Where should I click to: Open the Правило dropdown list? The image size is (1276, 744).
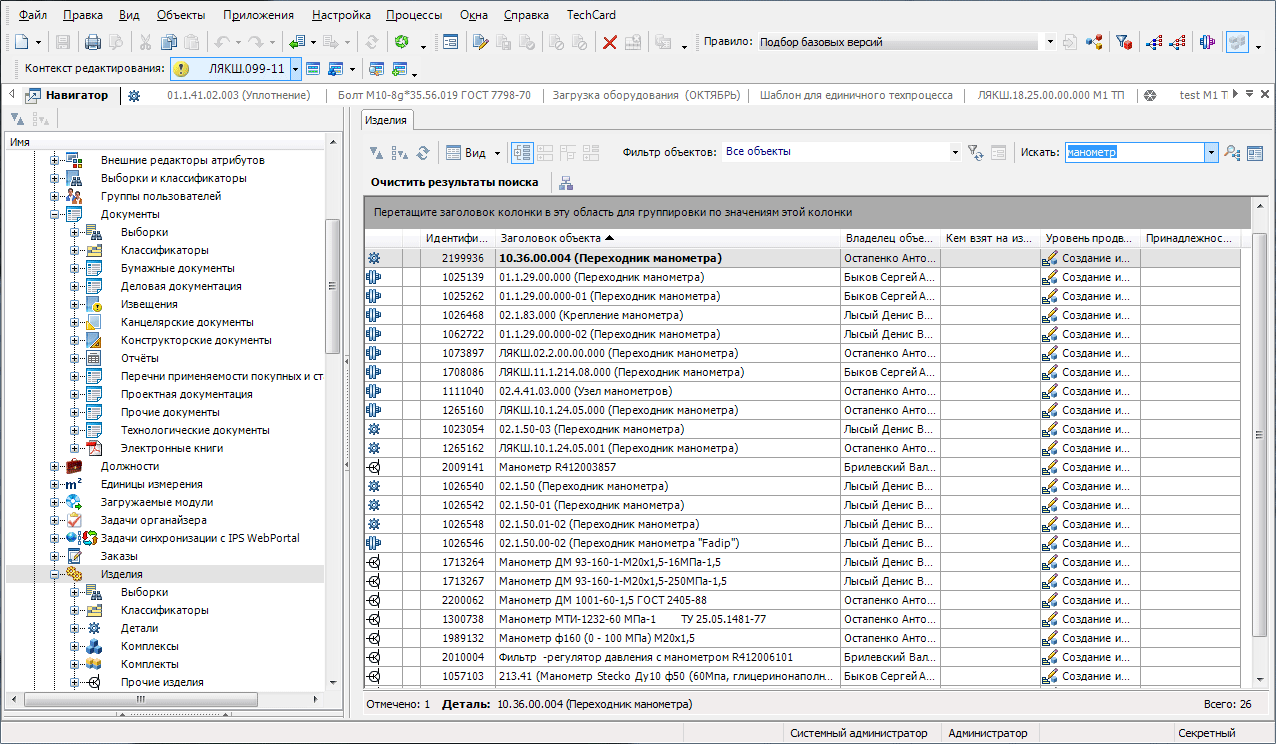coord(1049,42)
